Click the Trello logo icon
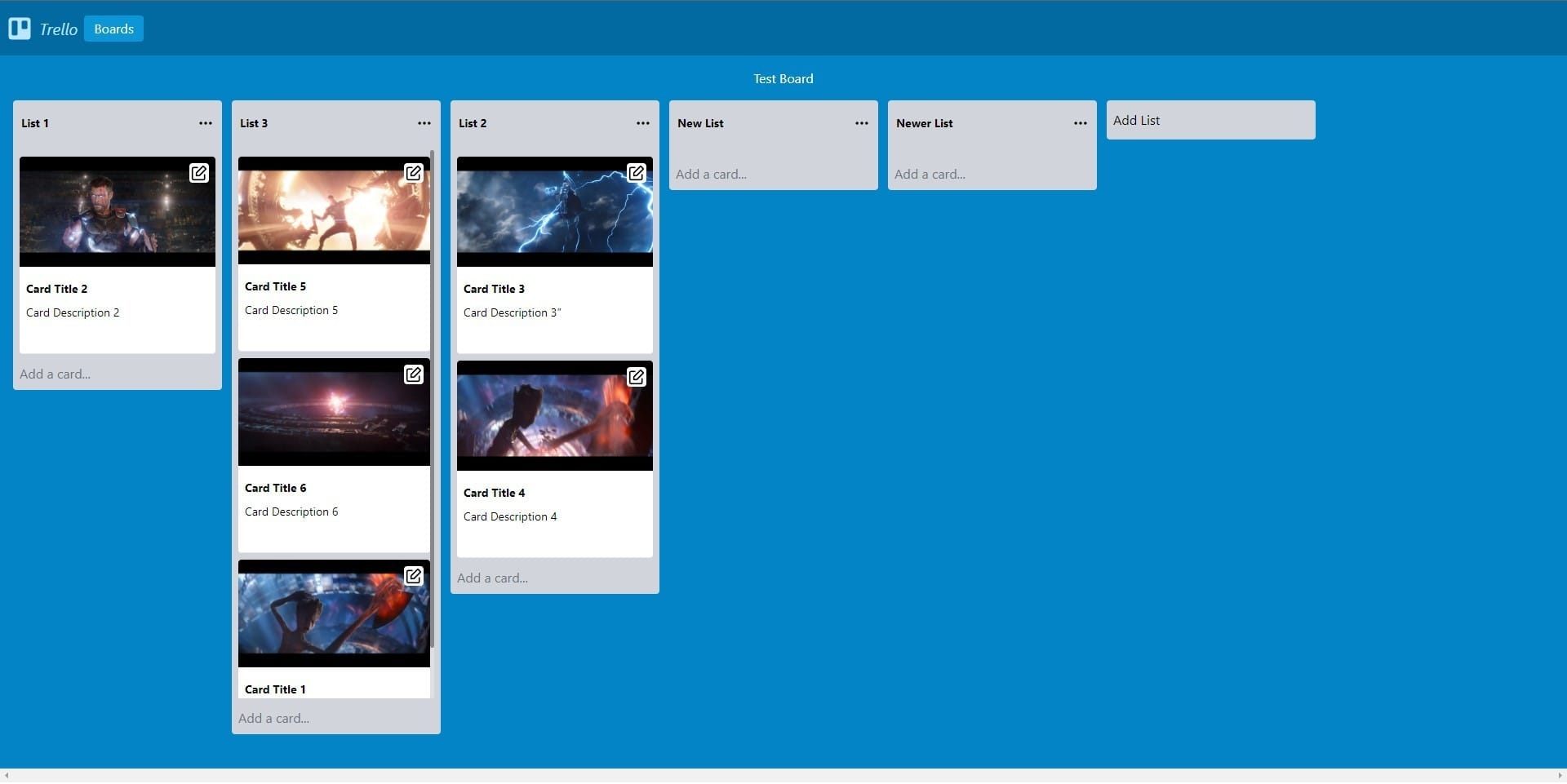The image size is (1567, 784). (x=19, y=29)
